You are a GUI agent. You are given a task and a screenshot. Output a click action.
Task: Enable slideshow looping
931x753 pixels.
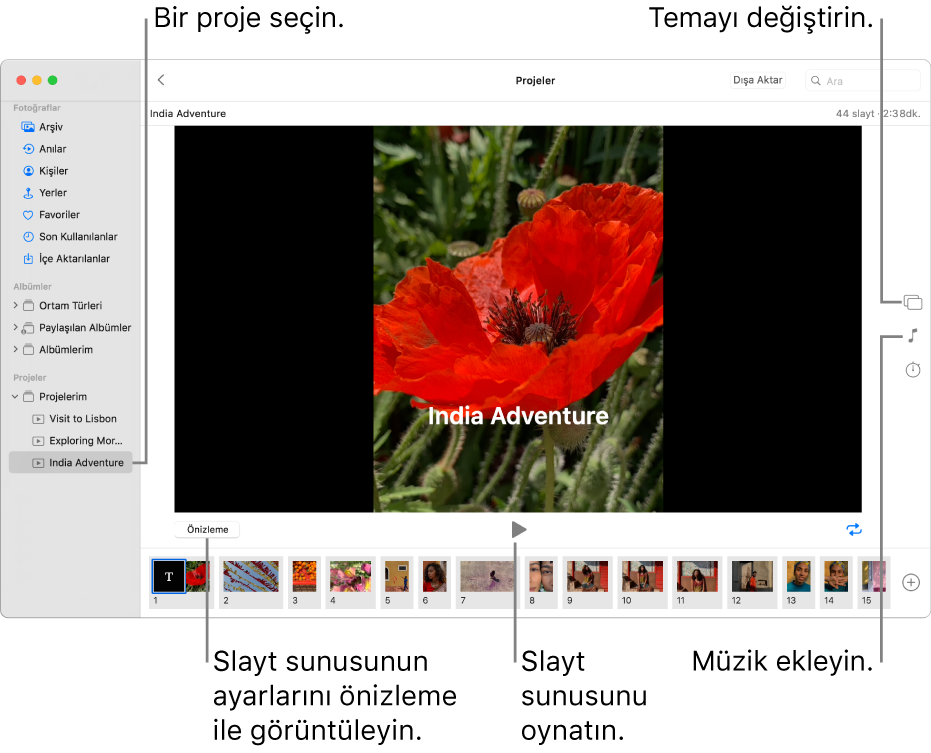pos(854,529)
